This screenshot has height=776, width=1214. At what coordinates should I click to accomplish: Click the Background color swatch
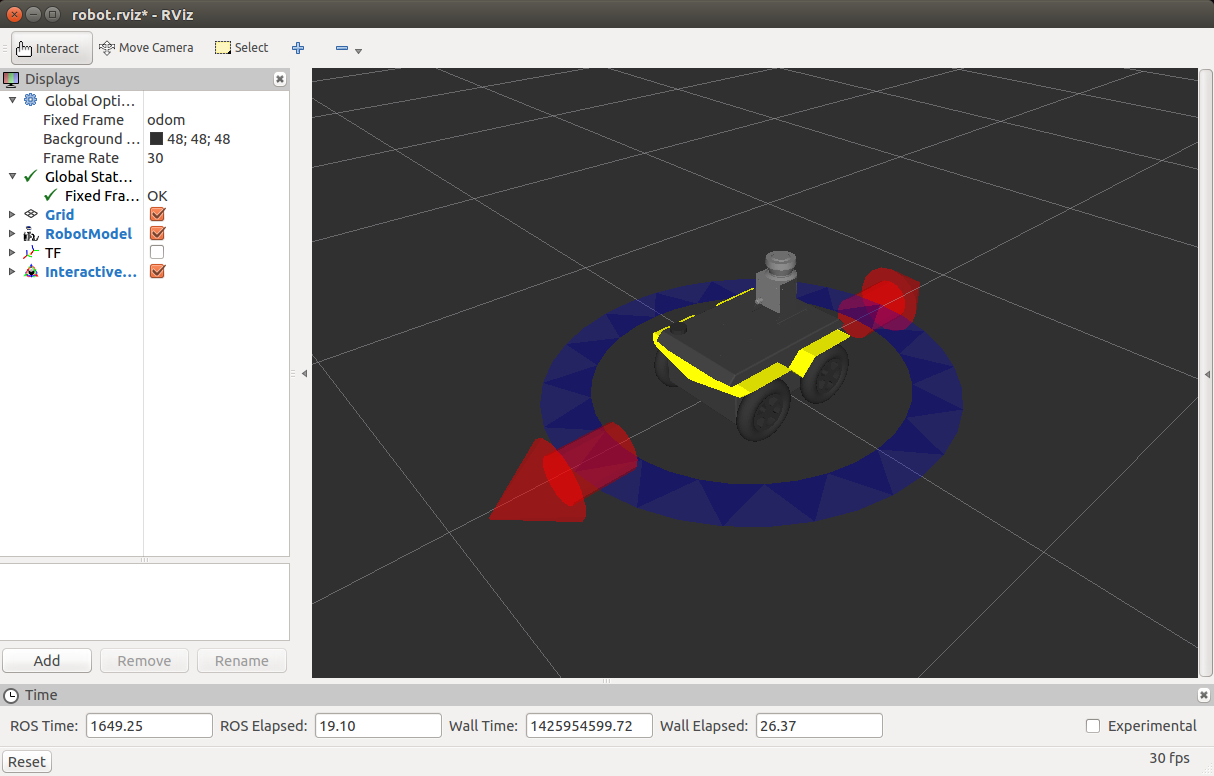[156, 139]
